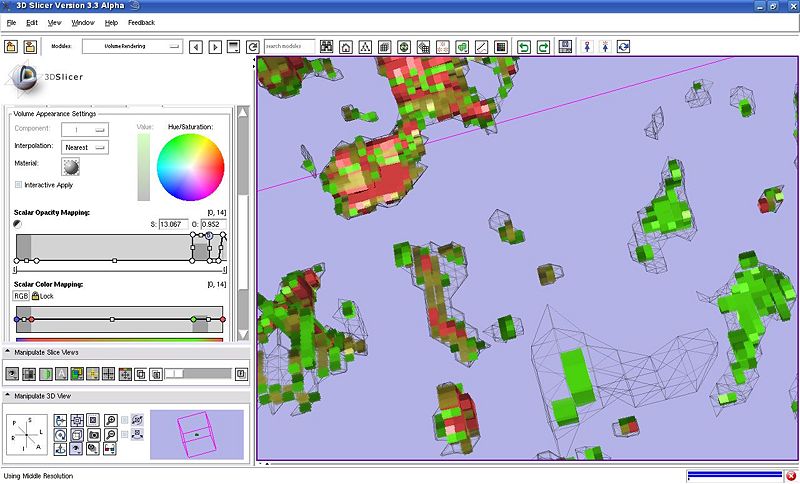Click the redo arrow in toolbar
This screenshot has height=484, width=800.
coord(543,47)
